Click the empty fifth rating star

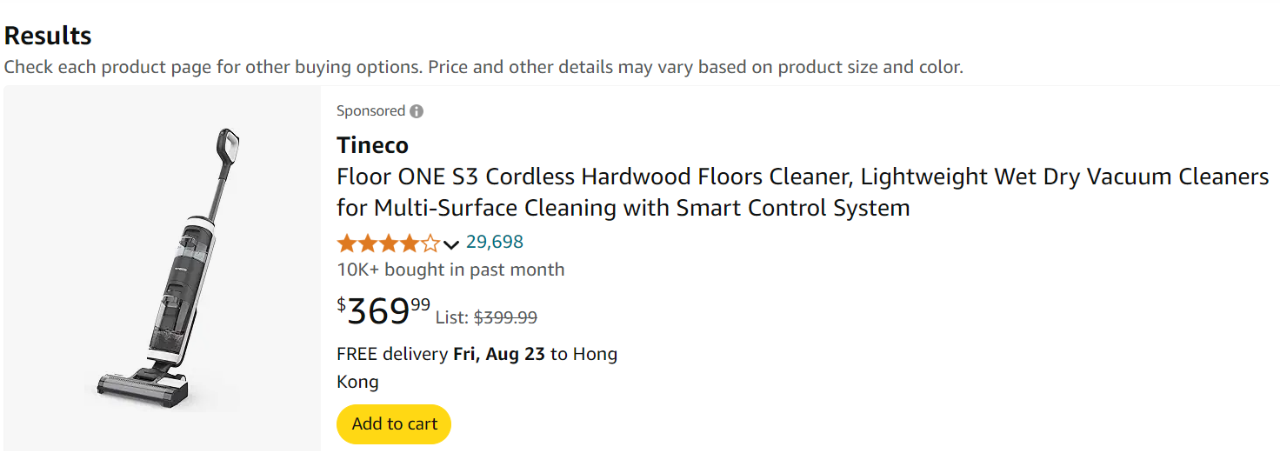431,243
